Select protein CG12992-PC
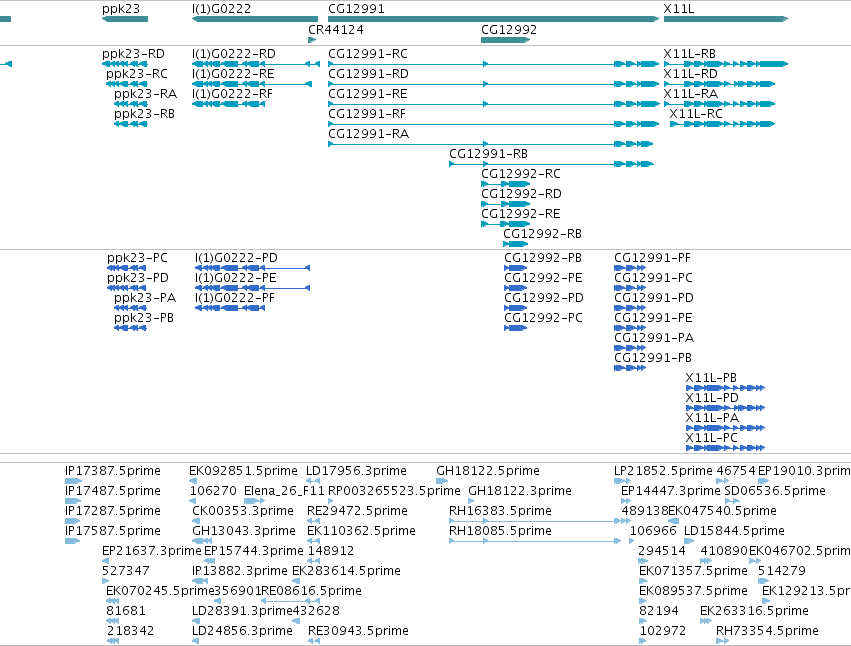Image resolution: width=851 pixels, height=646 pixels. coord(516,328)
